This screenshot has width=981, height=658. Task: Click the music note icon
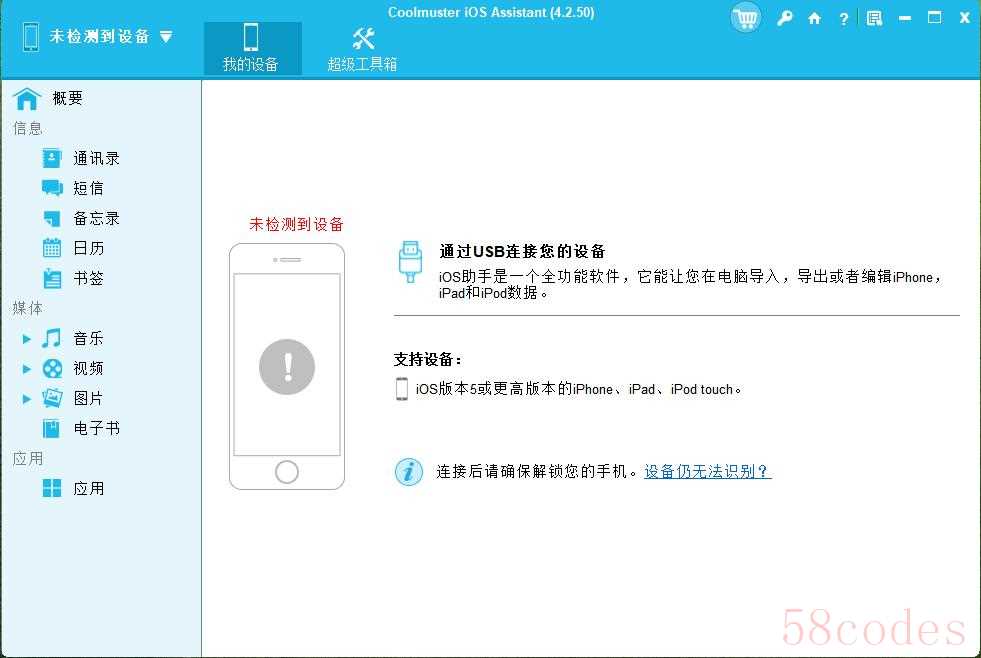(x=51, y=338)
